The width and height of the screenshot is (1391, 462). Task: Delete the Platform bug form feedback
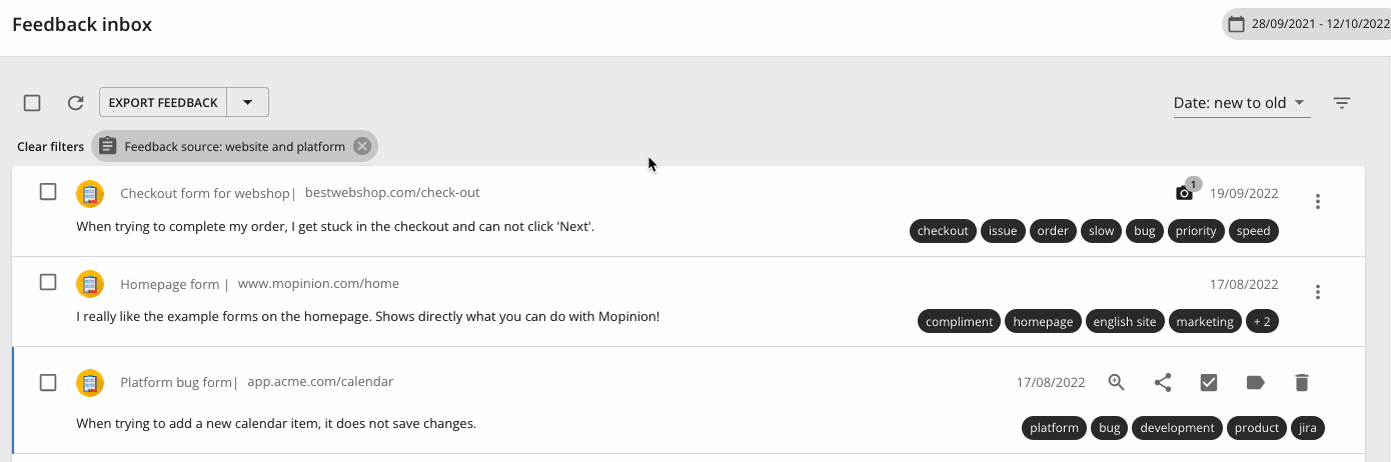click(x=1301, y=382)
